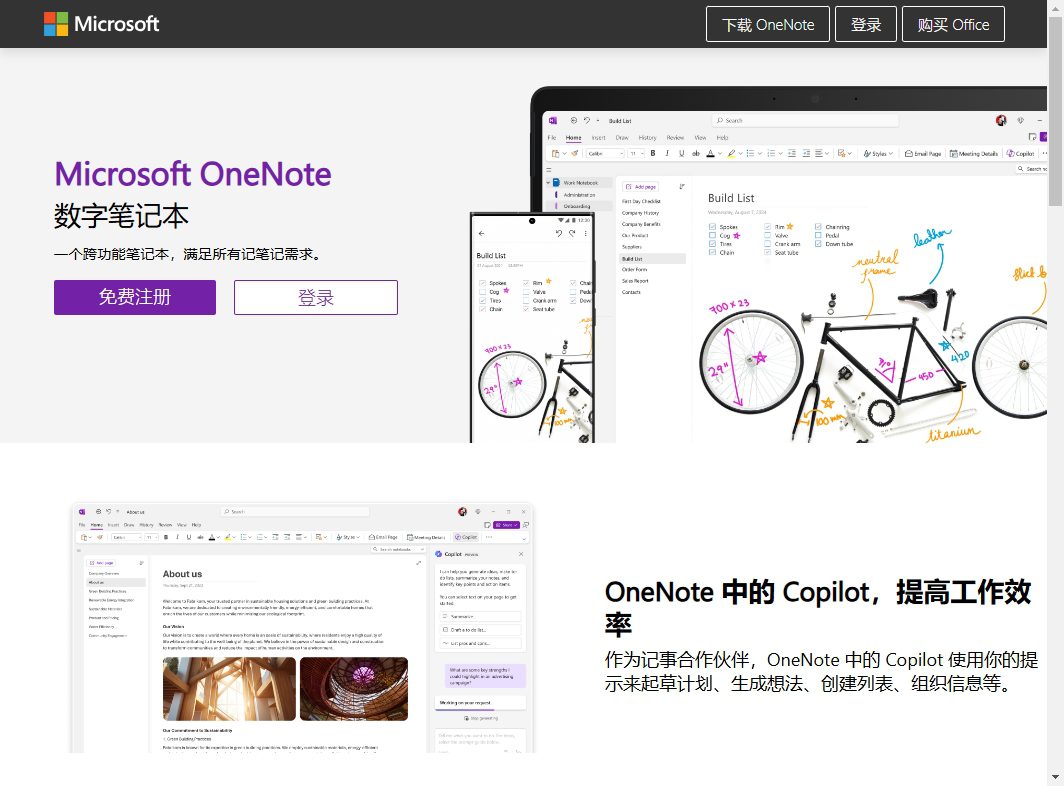Click the 下载 OneNote button

tap(767, 24)
